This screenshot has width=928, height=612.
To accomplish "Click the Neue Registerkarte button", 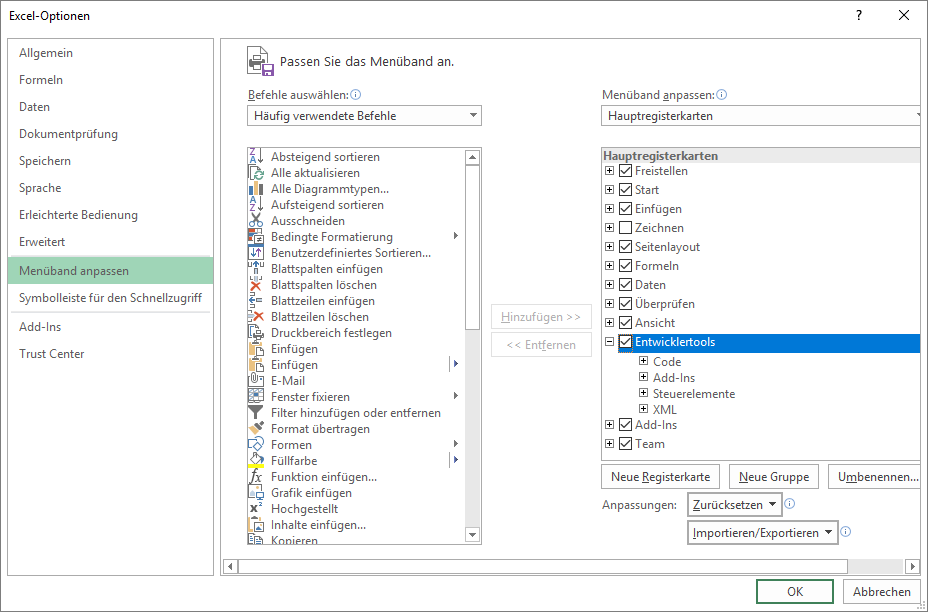I will click(x=660, y=476).
